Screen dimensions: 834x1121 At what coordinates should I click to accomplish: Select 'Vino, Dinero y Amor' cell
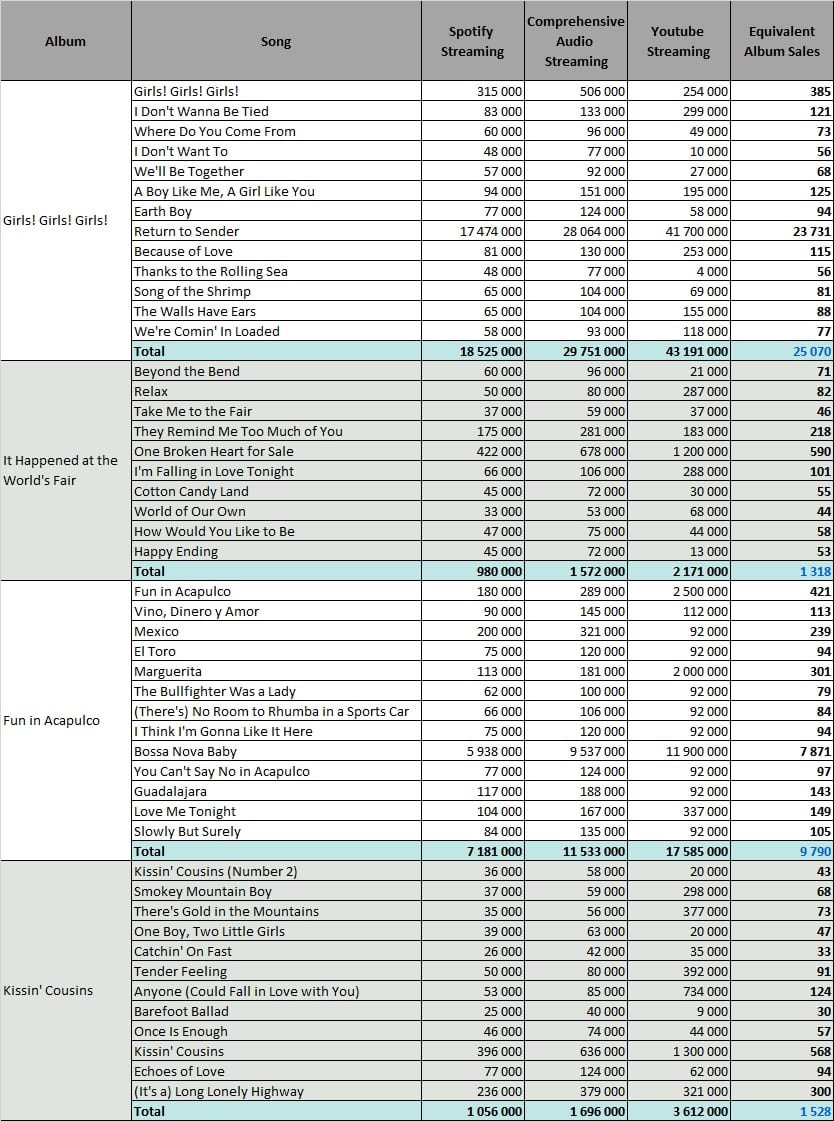click(276, 611)
